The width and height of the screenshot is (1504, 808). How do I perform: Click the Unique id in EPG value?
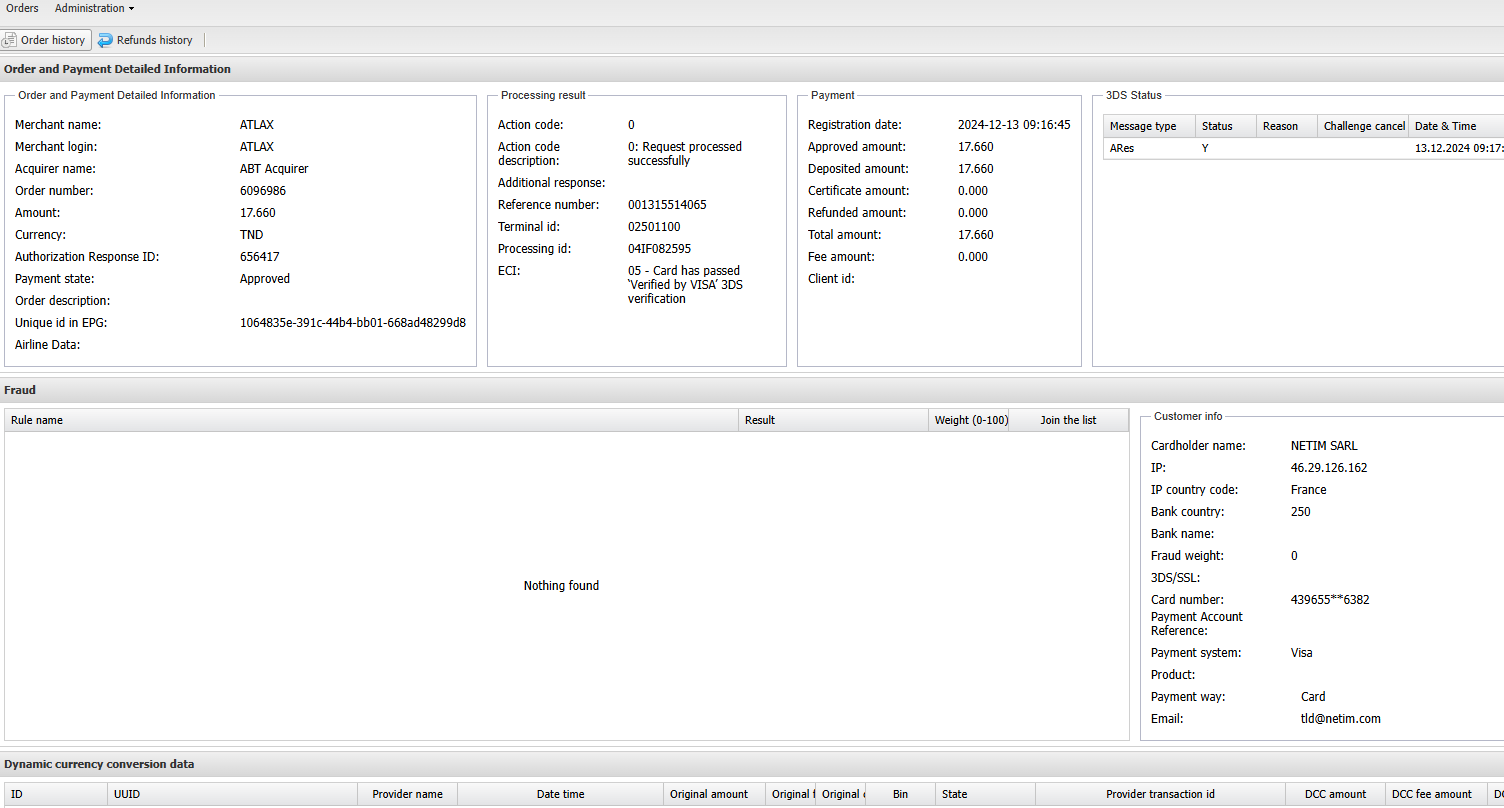point(352,323)
